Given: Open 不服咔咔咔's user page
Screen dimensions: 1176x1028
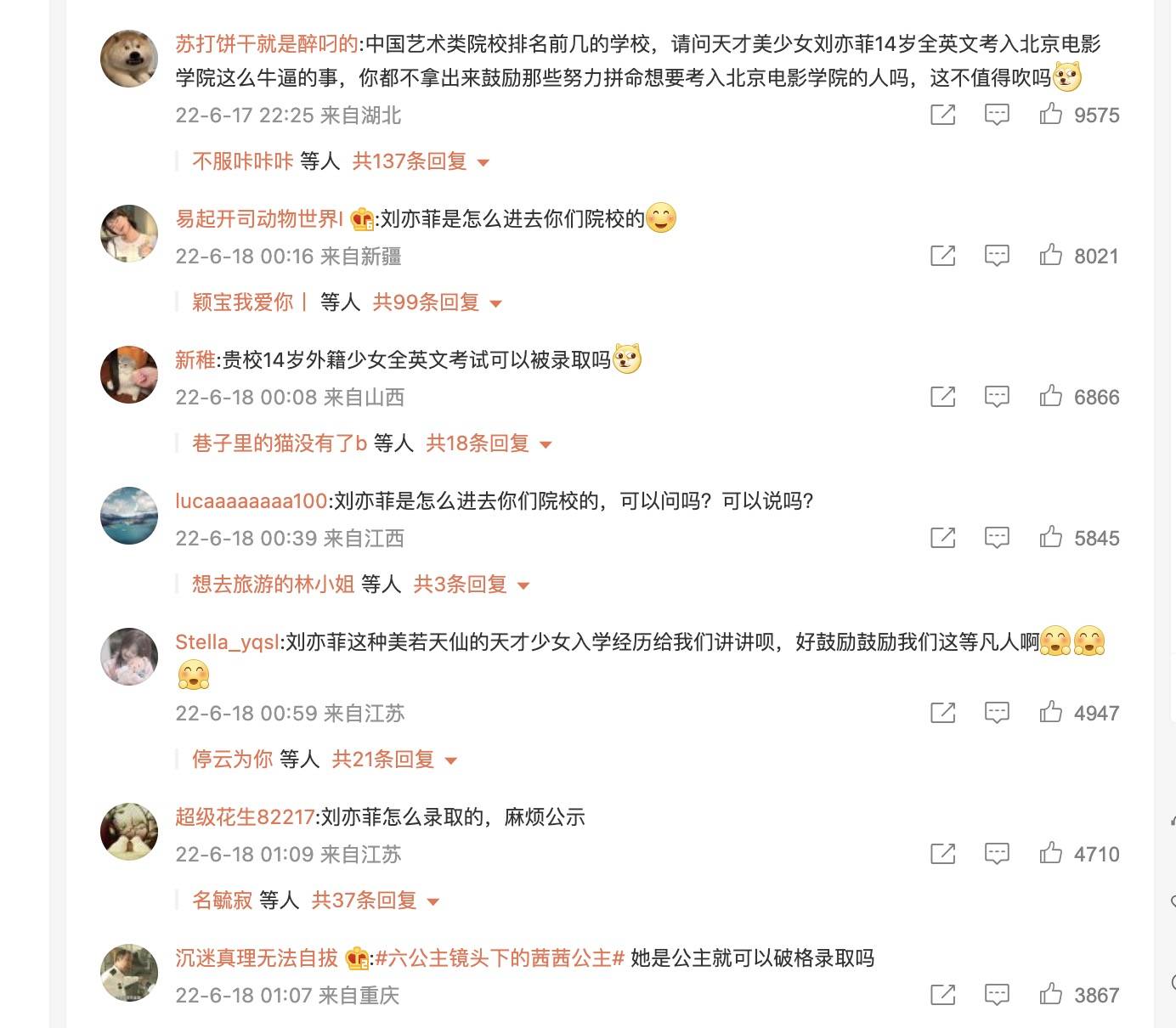Looking at the screenshot, I should coord(243,161).
